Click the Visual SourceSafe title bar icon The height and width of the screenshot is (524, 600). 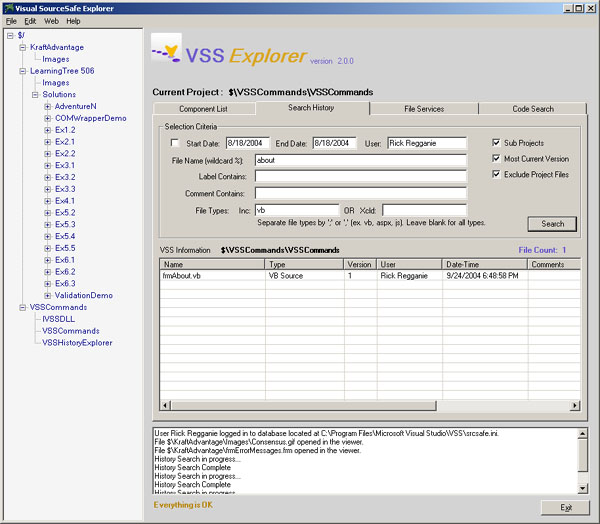pos(8,8)
